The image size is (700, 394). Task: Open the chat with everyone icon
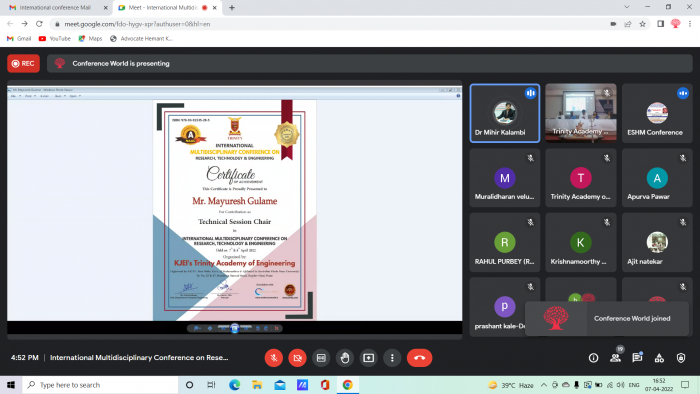637,358
